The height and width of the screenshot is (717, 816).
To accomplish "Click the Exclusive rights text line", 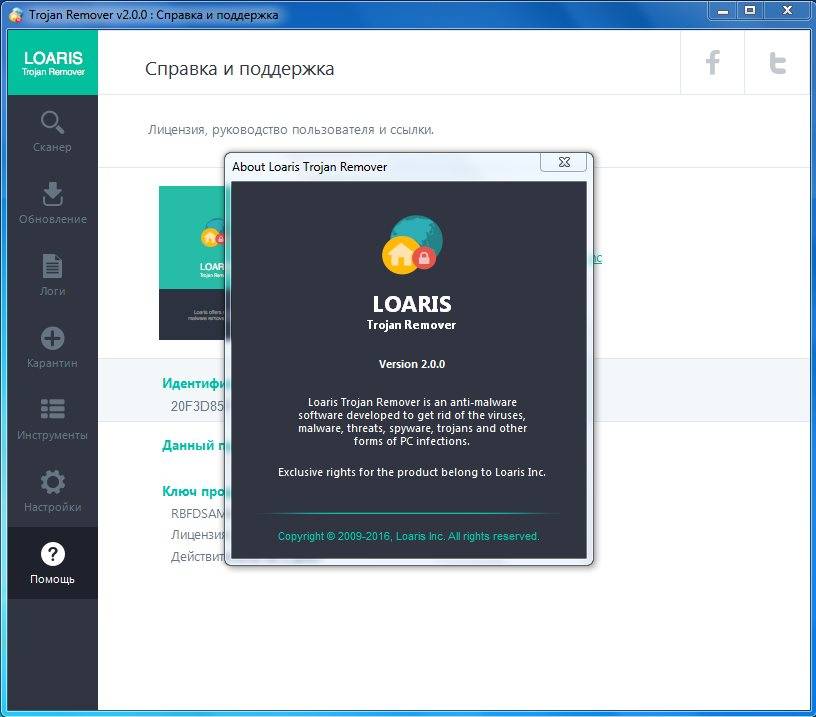I will [x=412, y=472].
